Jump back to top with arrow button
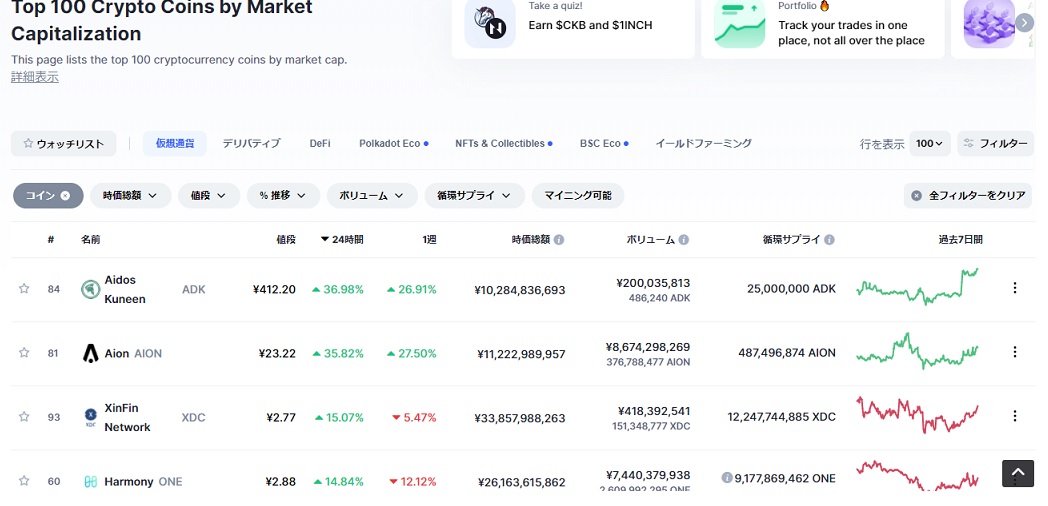The height and width of the screenshot is (506, 1048). [1018, 473]
